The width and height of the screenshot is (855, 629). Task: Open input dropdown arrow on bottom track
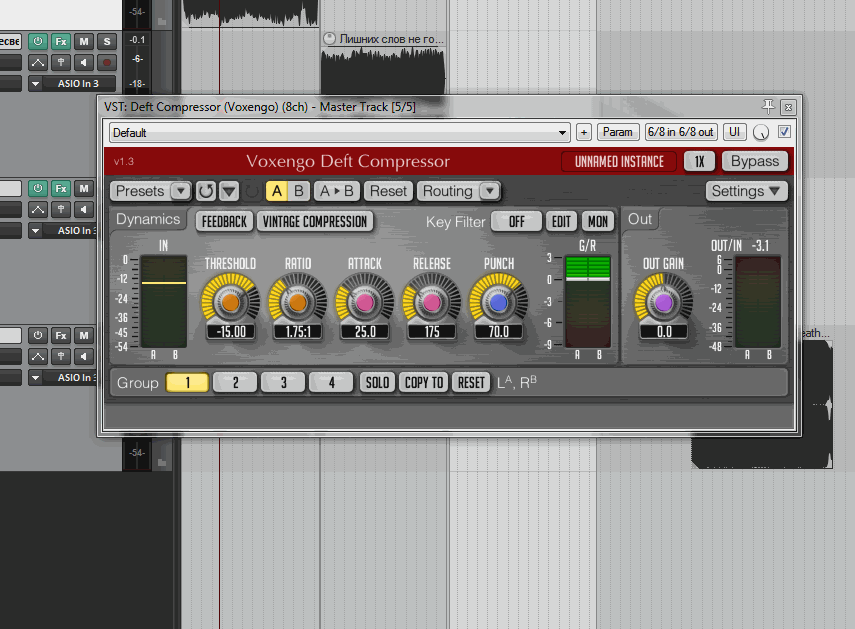[x=35, y=378]
